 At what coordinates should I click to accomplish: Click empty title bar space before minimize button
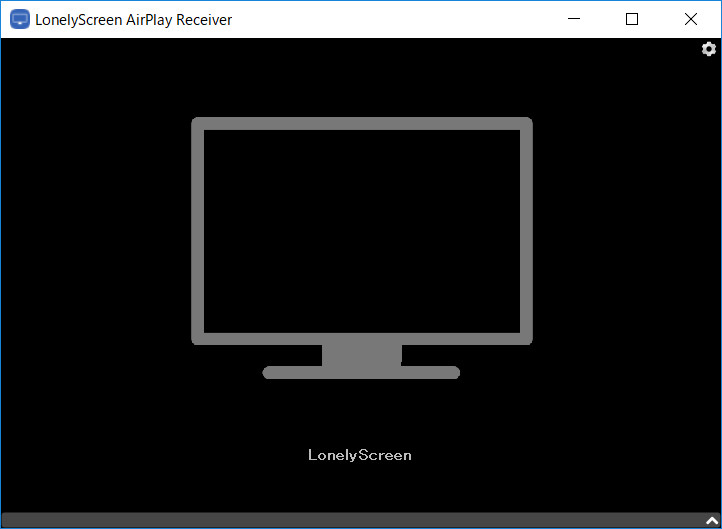point(400,19)
